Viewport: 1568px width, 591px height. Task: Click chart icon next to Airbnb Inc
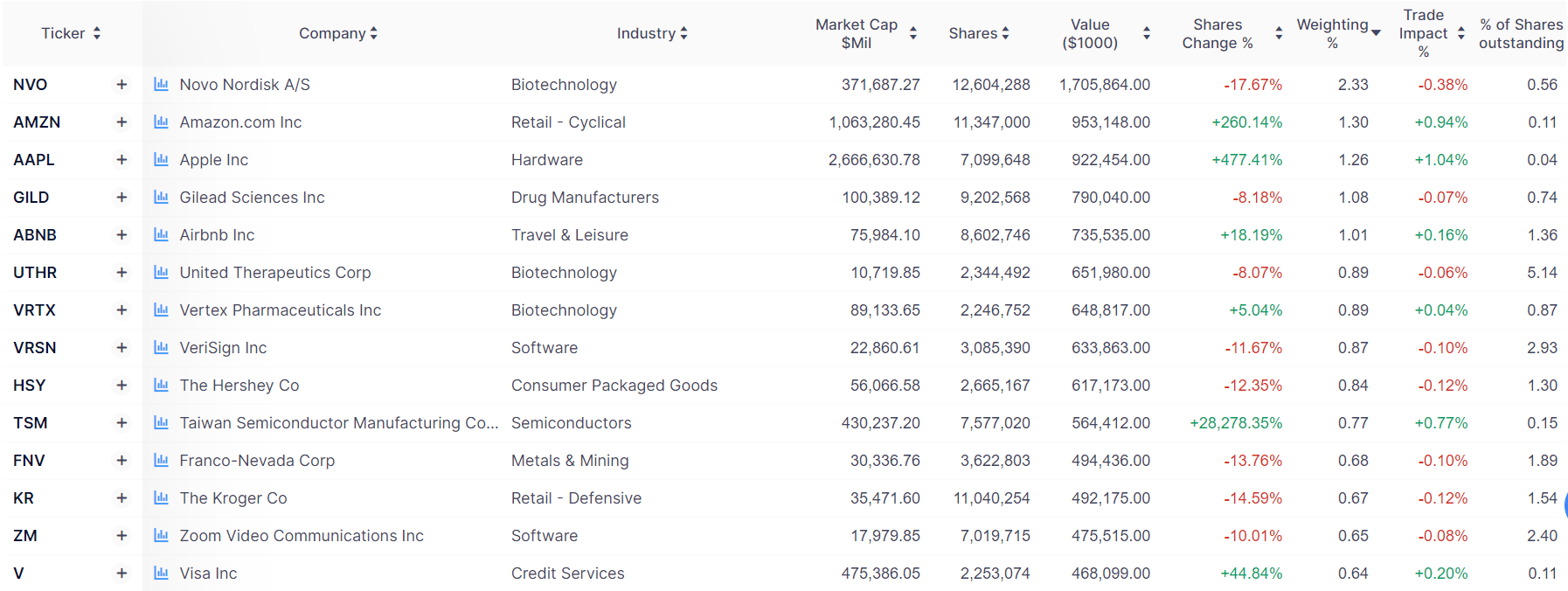[x=161, y=235]
